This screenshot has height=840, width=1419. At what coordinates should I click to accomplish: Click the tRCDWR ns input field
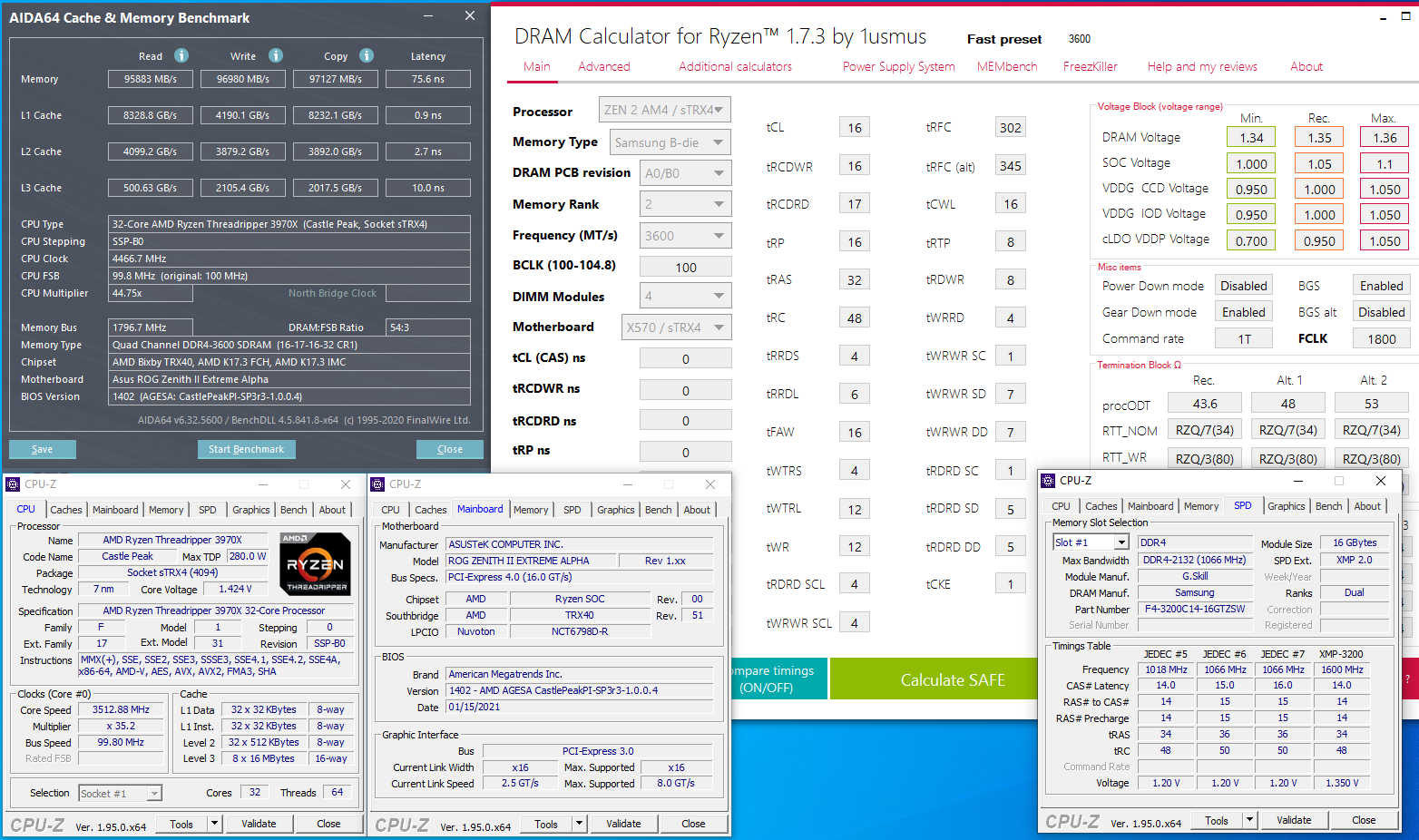click(686, 390)
